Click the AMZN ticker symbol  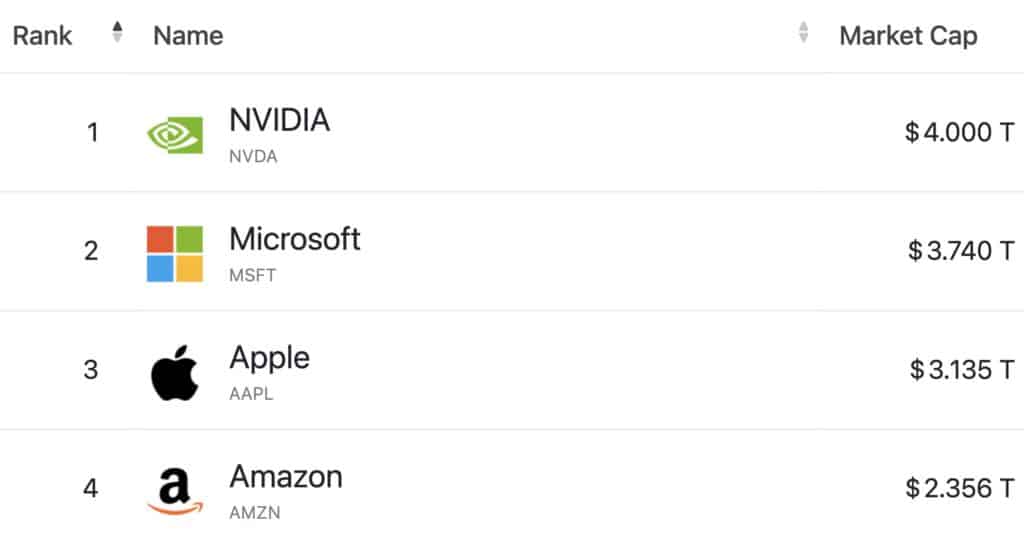[x=255, y=513]
